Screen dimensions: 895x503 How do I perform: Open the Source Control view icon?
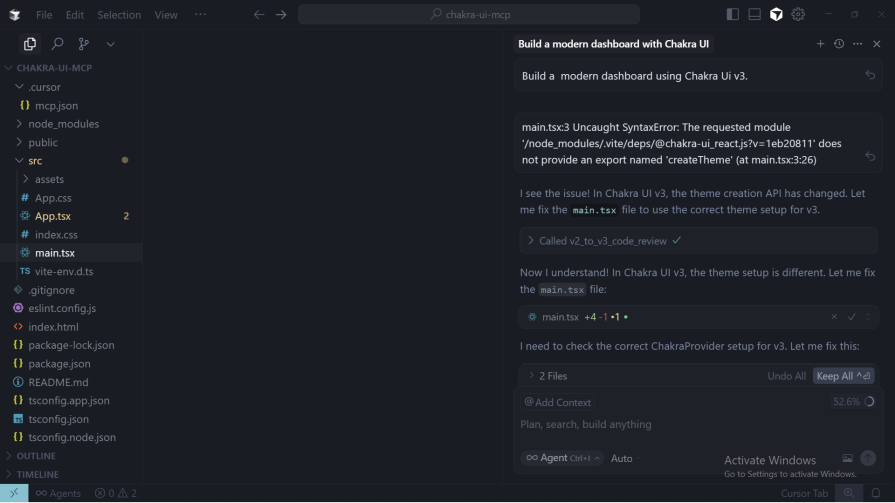83,44
